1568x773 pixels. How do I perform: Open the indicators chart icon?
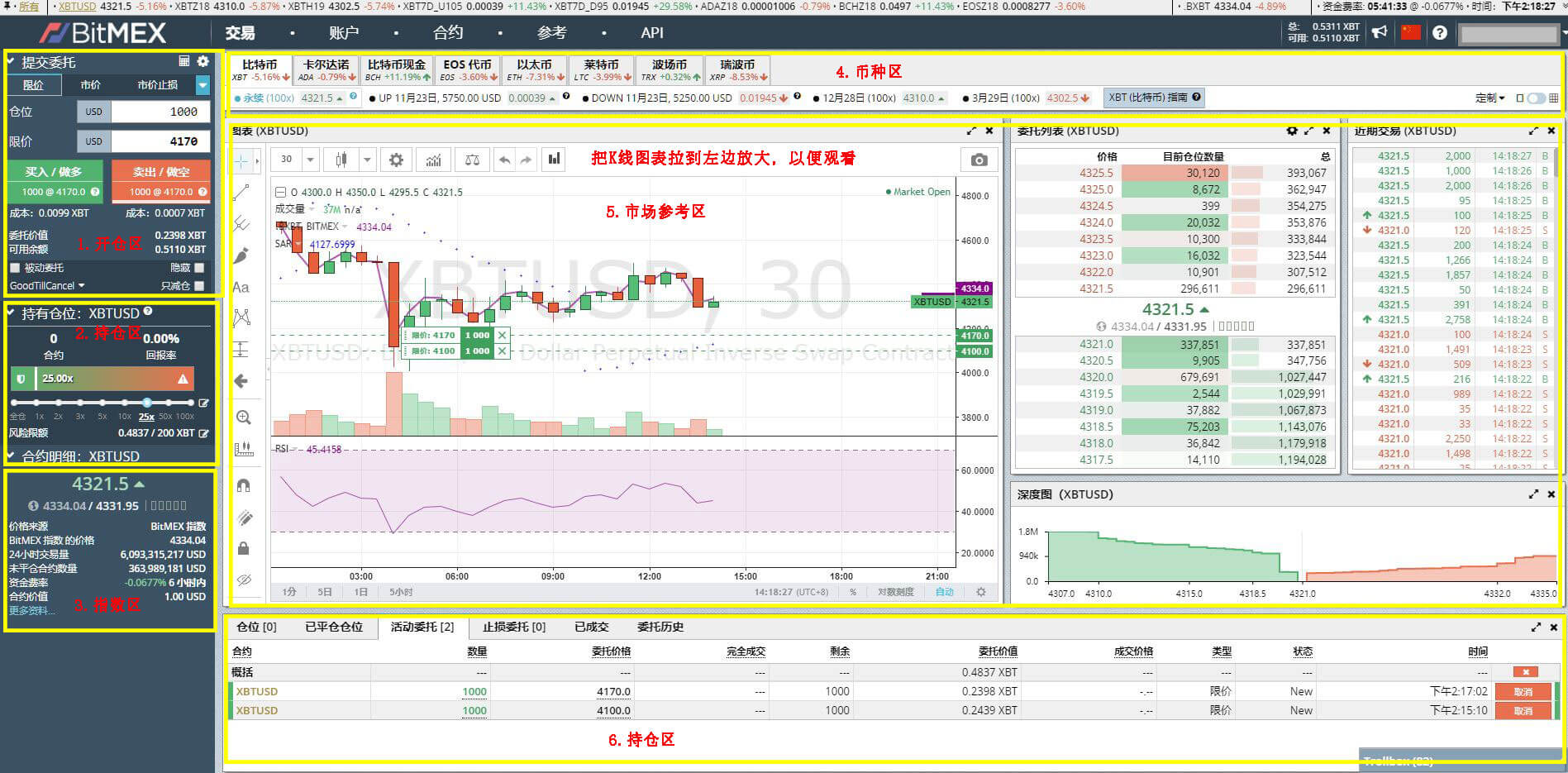coord(434,160)
